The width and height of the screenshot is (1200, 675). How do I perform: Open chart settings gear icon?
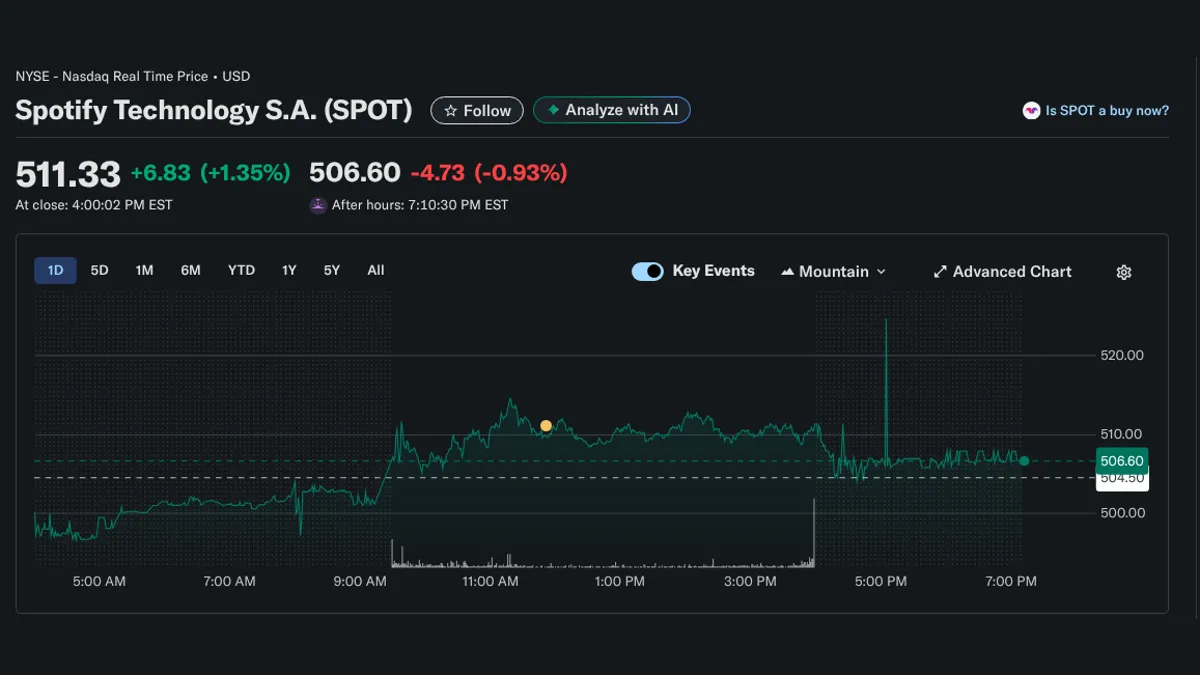1124,272
